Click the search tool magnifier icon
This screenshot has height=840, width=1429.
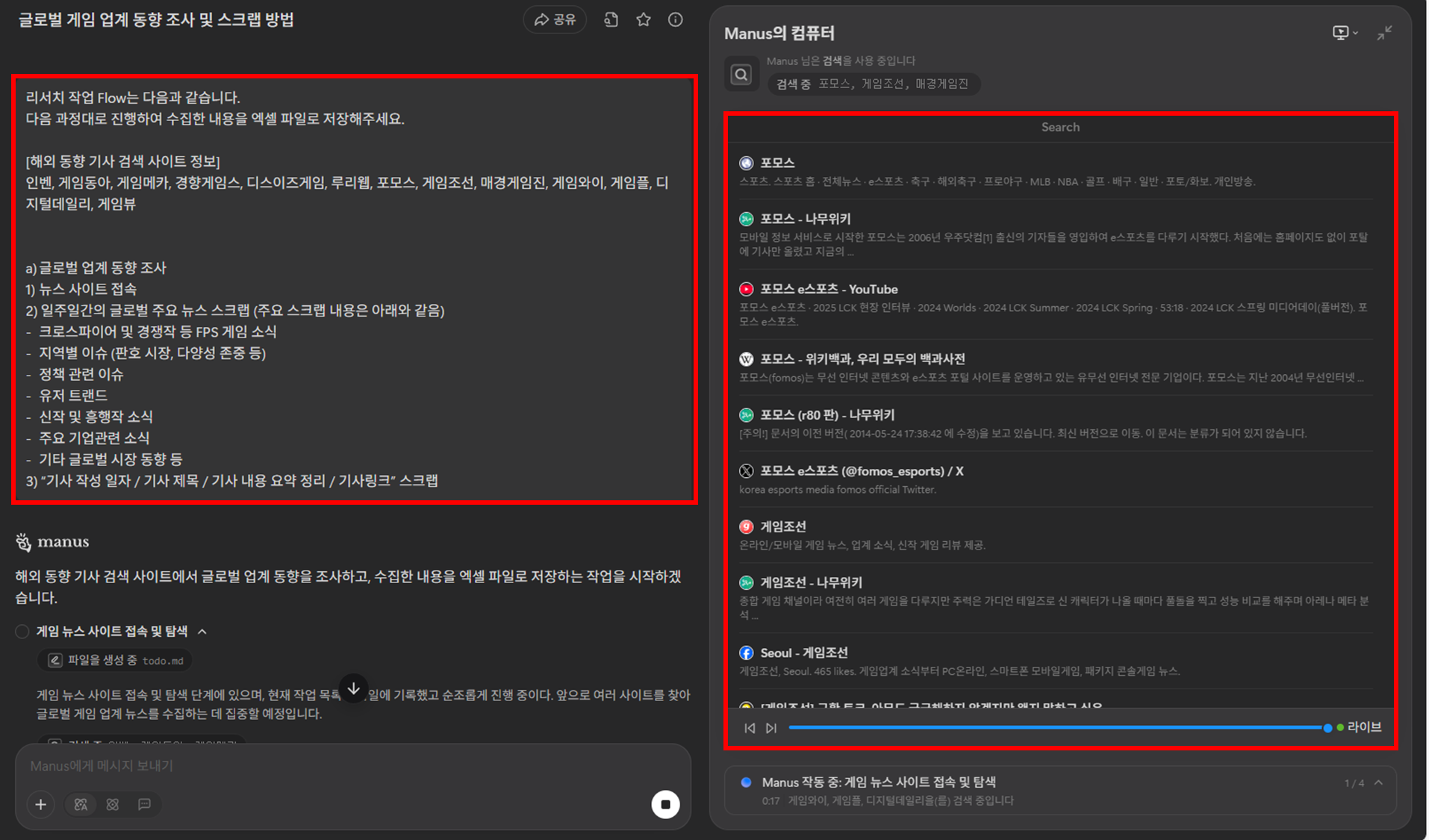(741, 75)
